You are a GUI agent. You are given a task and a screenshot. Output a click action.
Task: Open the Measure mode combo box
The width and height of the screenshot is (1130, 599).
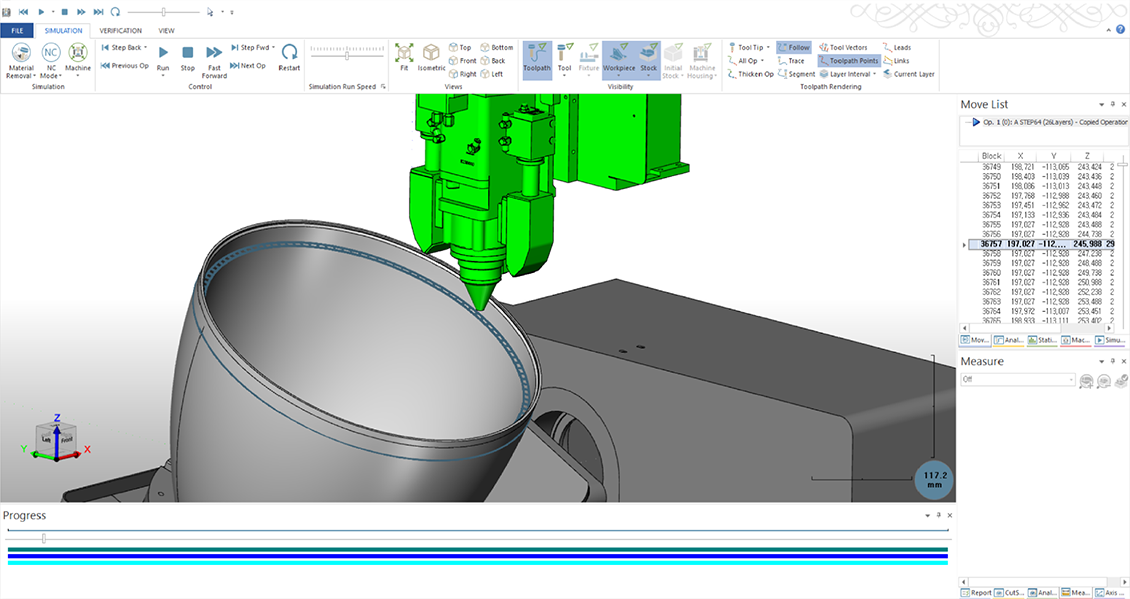point(1018,380)
